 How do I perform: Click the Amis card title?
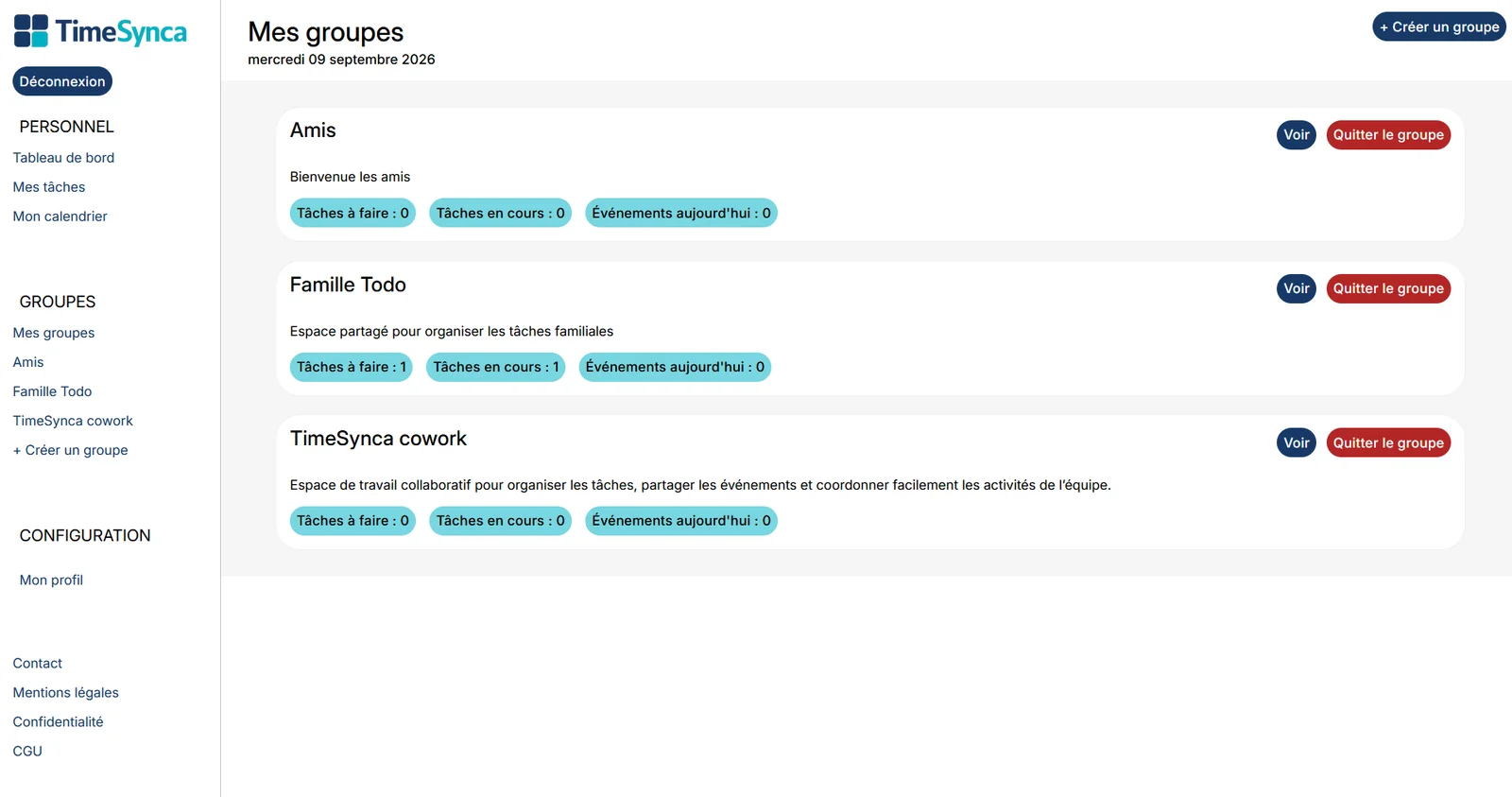coord(313,130)
